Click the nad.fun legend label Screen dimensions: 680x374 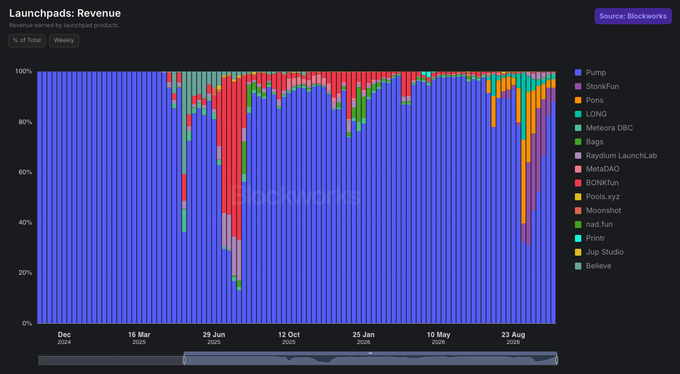[x=599, y=224]
